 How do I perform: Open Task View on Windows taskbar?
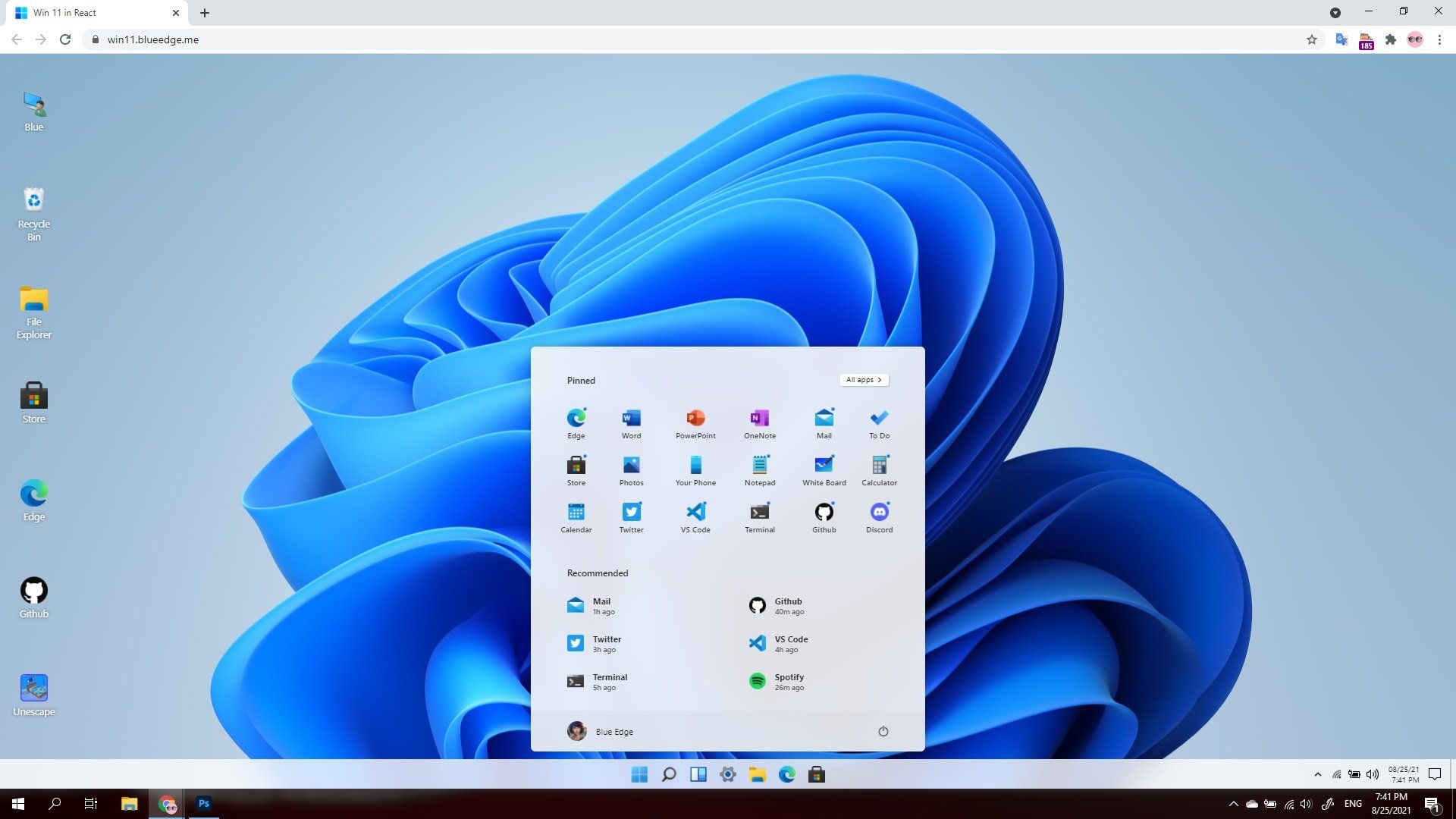(x=91, y=804)
